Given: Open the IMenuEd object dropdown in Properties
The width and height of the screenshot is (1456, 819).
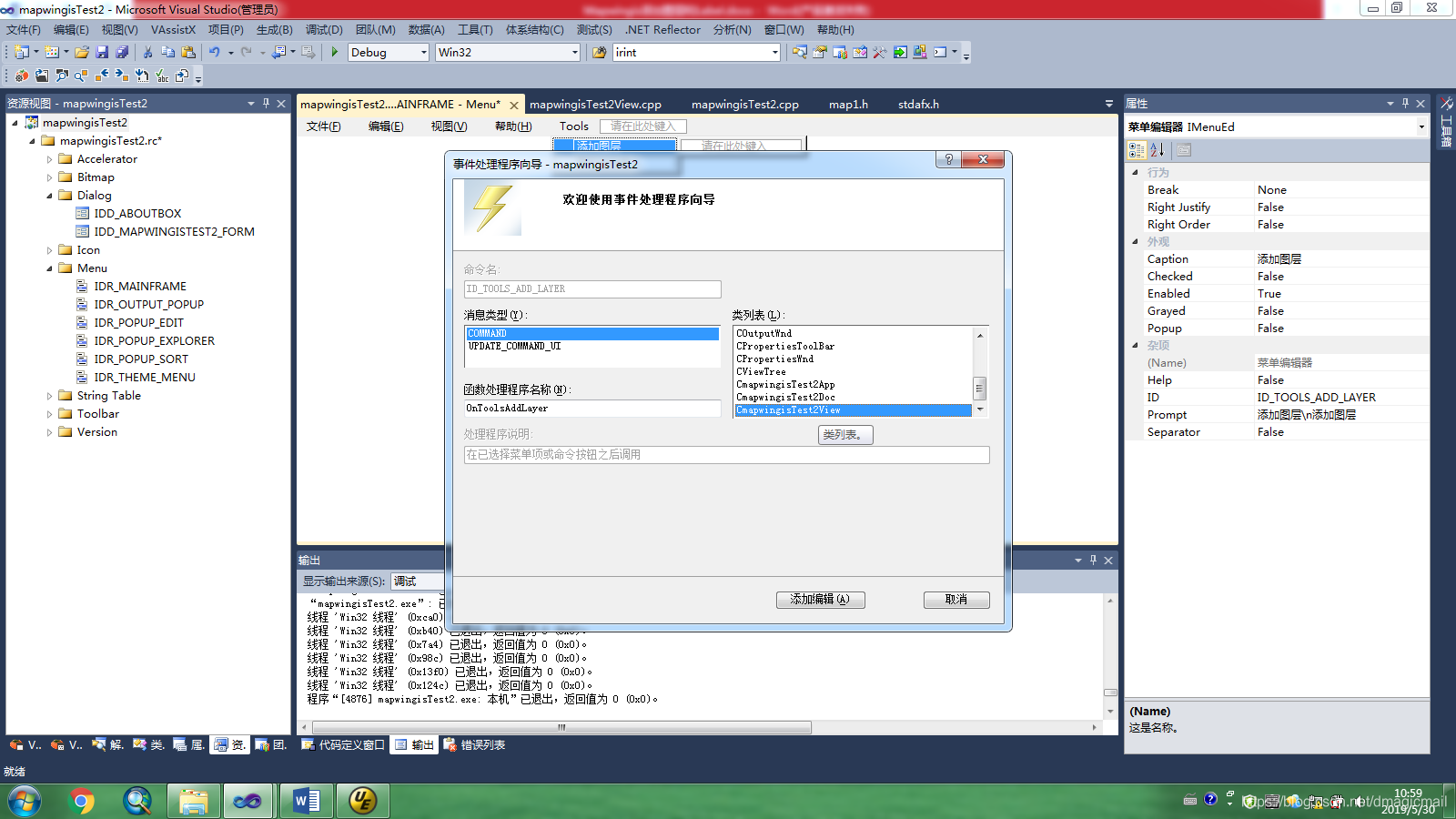Looking at the screenshot, I should [1421, 126].
